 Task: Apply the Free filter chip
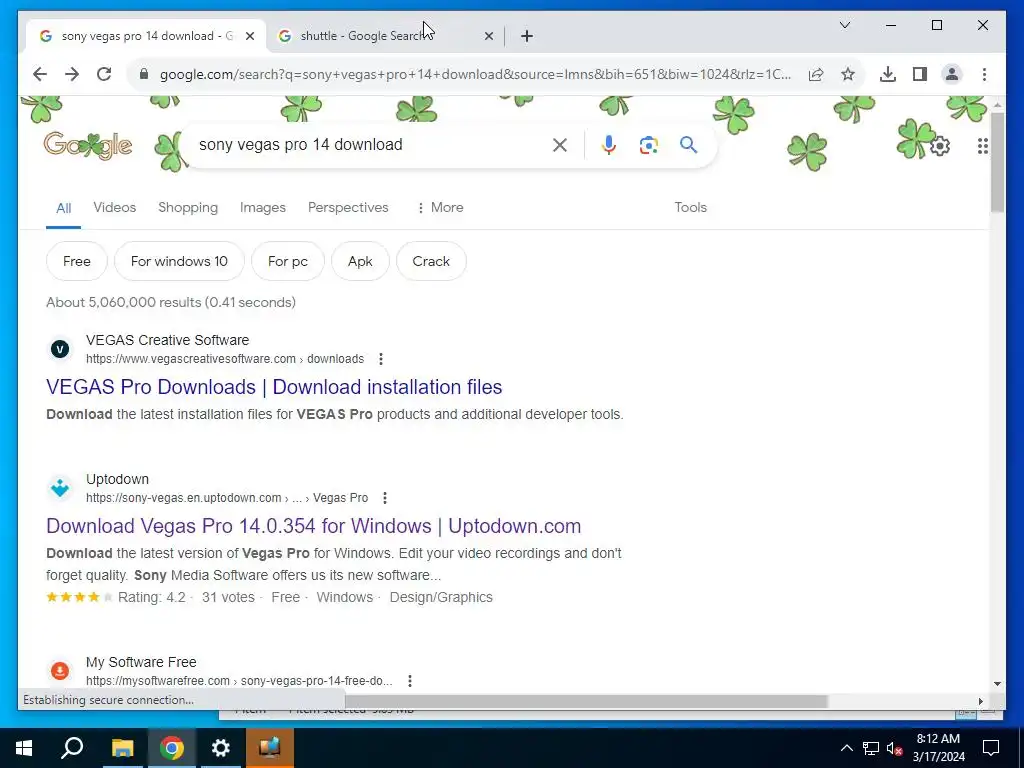[76, 261]
